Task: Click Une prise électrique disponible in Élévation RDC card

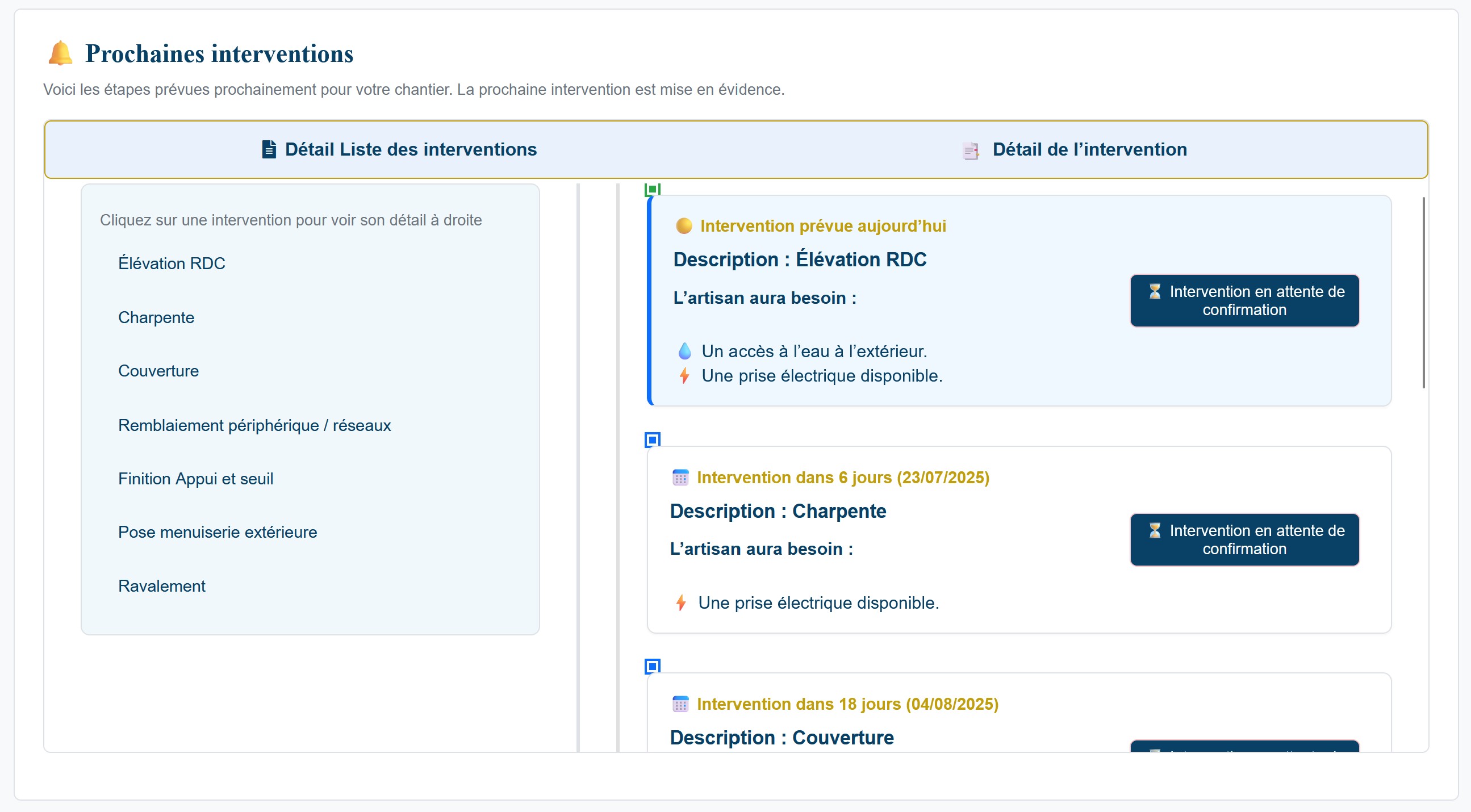Action: click(x=822, y=376)
